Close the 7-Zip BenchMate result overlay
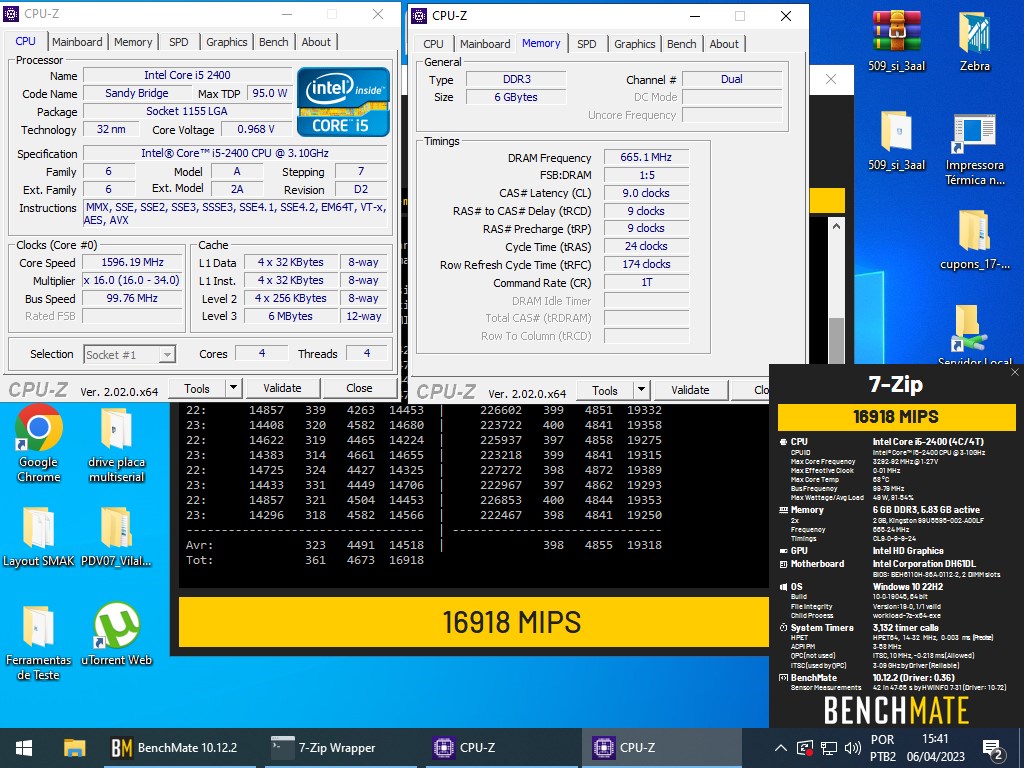 tap(1014, 372)
